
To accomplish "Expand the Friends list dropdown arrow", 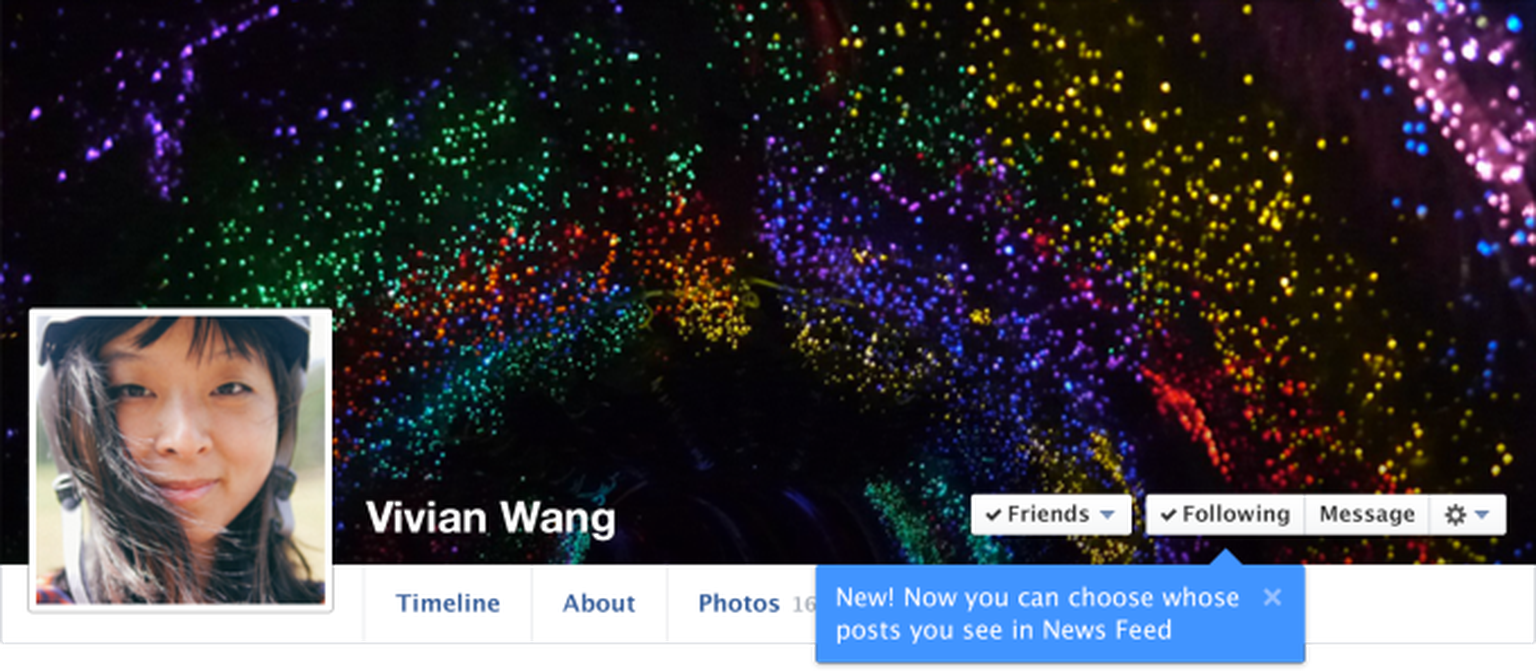I will [1107, 515].
